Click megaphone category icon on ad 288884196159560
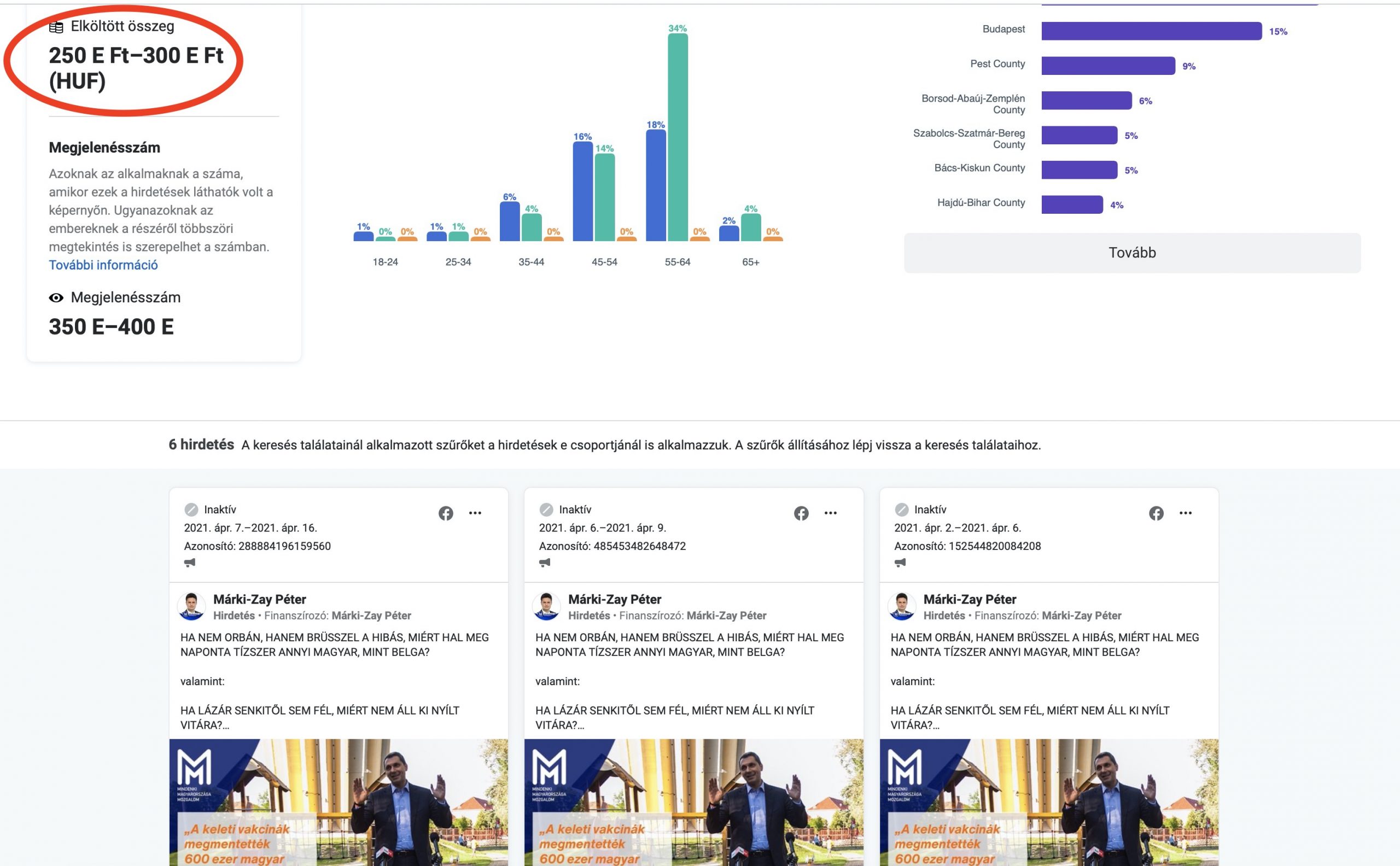 (190, 563)
